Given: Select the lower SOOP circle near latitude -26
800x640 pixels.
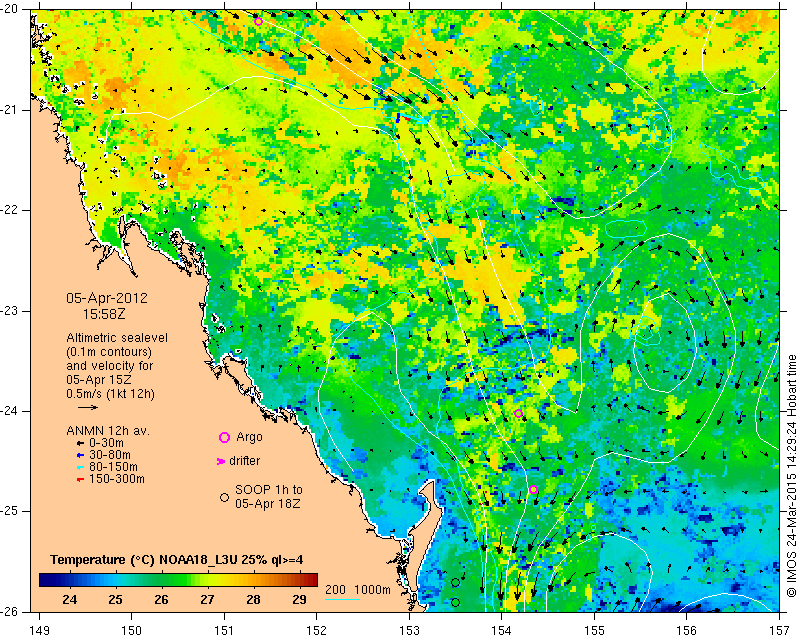Looking at the screenshot, I should coord(456,602).
